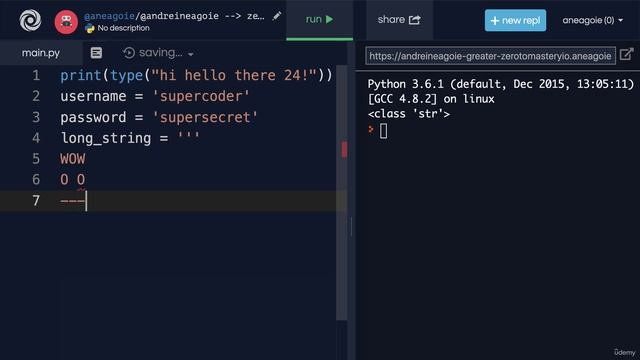Click the console prompt cursor
Image resolution: width=640 pixels, height=360 pixels.
point(383,131)
